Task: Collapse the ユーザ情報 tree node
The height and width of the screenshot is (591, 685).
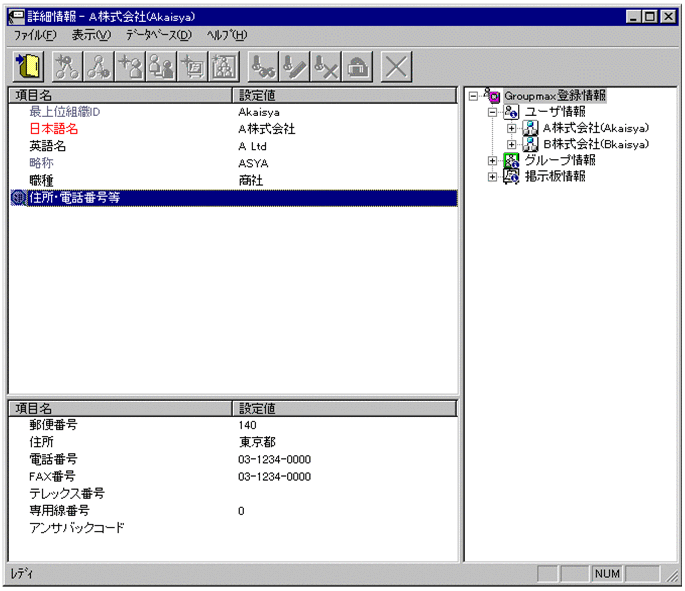Action: click(x=492, y=112)
